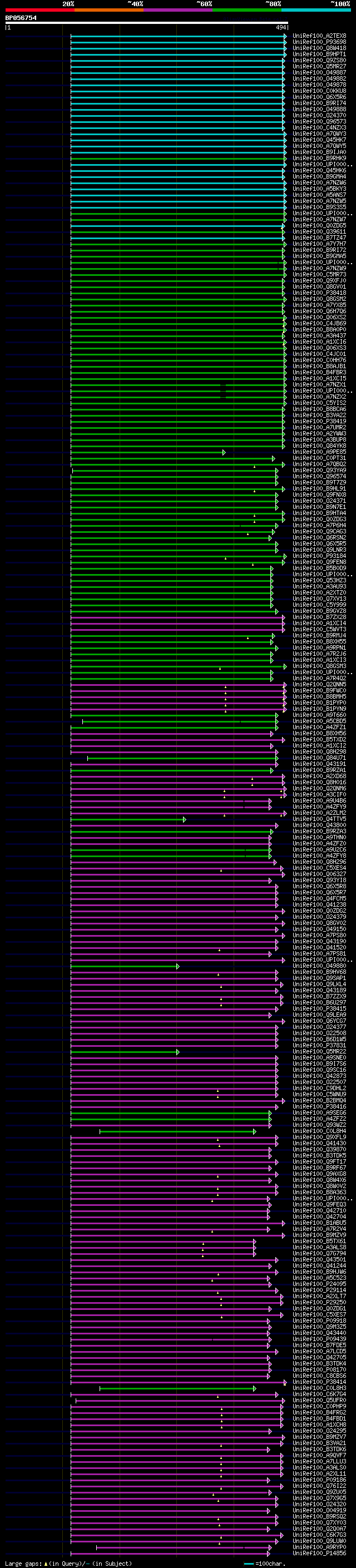Select hit label UniRef100_C4NZX3
Screen dimensions: 356x1568
[319, 128]
